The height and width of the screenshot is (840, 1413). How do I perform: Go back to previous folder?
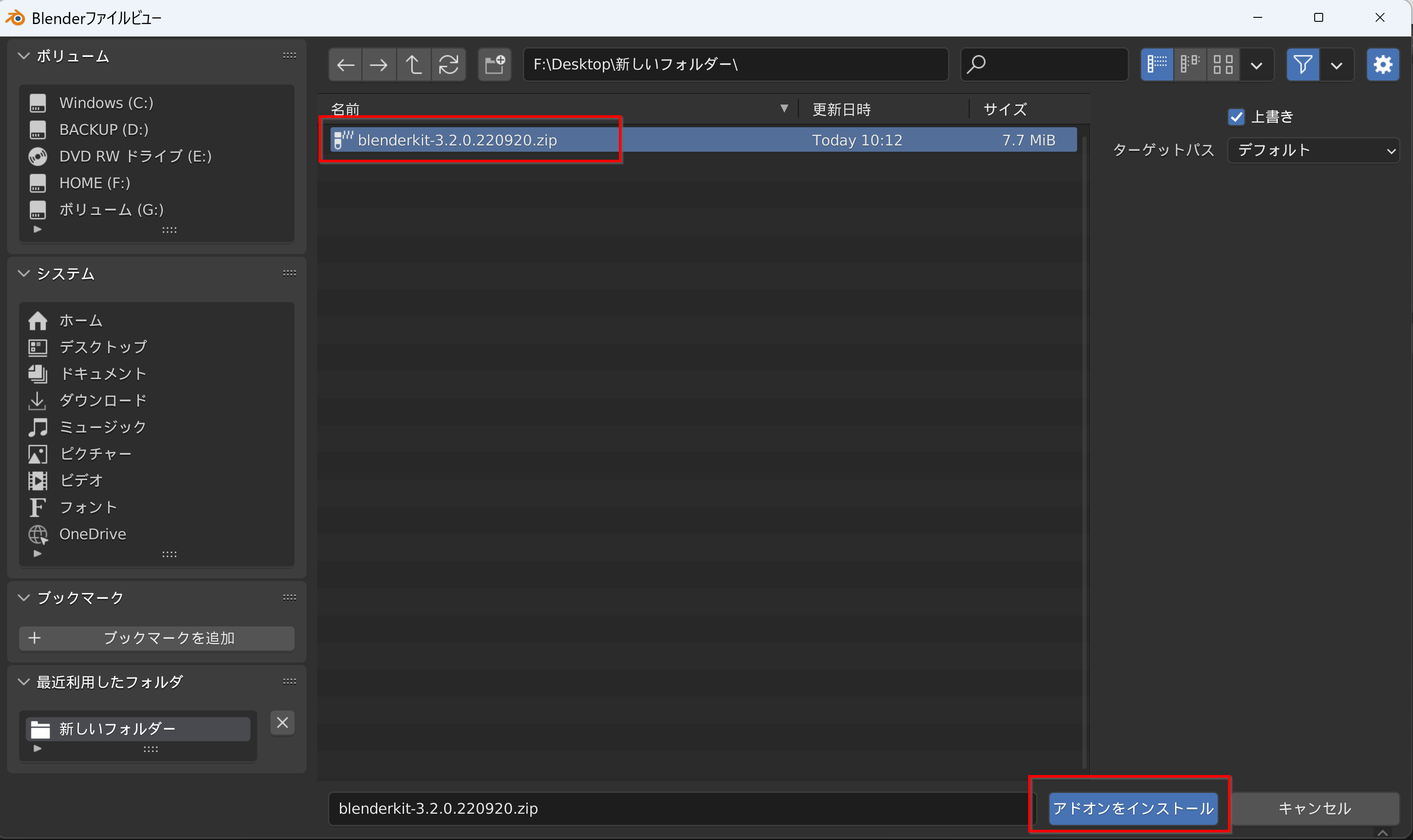point(345,65)
